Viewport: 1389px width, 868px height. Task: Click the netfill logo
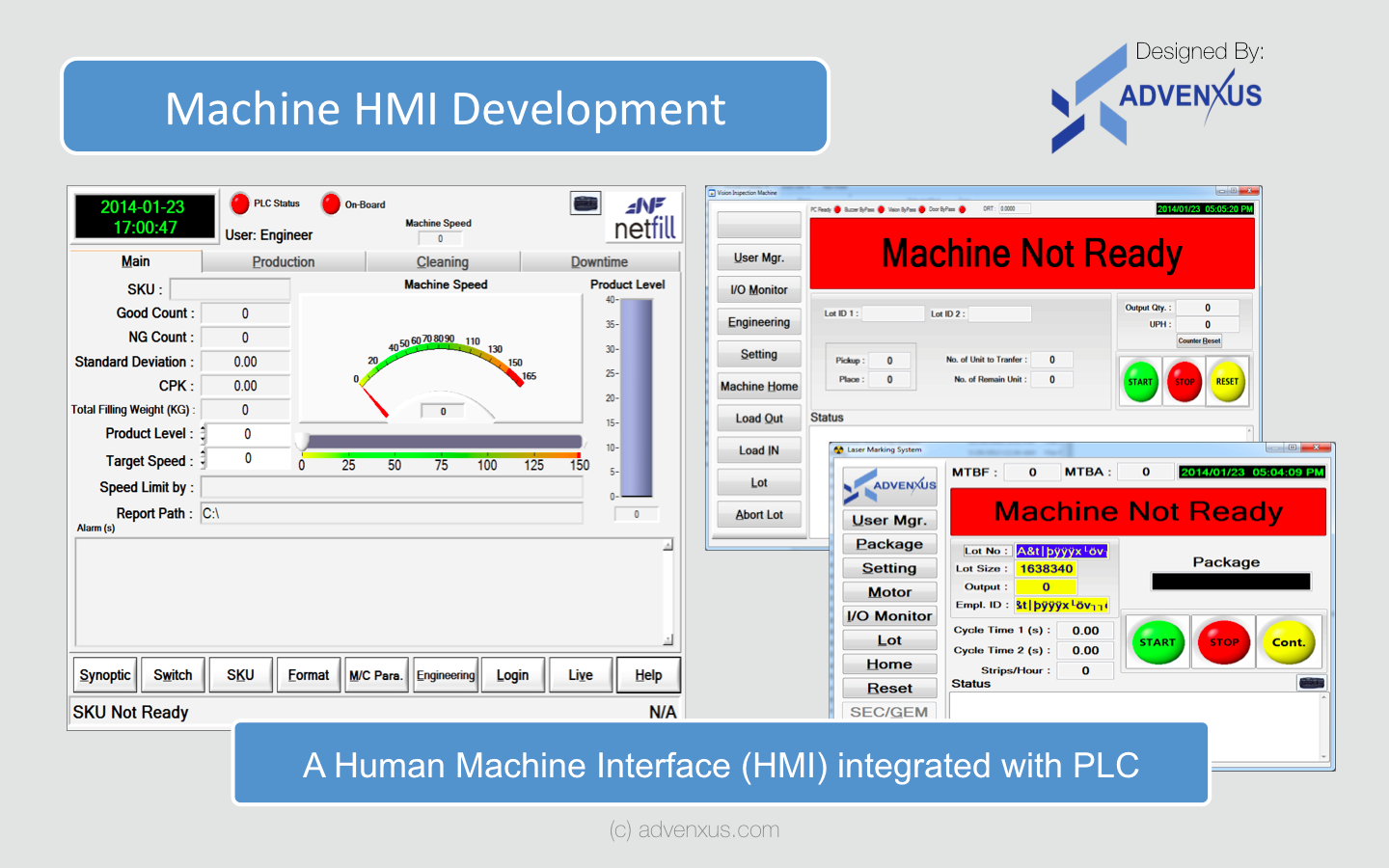pyautogui.click(x=642, y=215)
